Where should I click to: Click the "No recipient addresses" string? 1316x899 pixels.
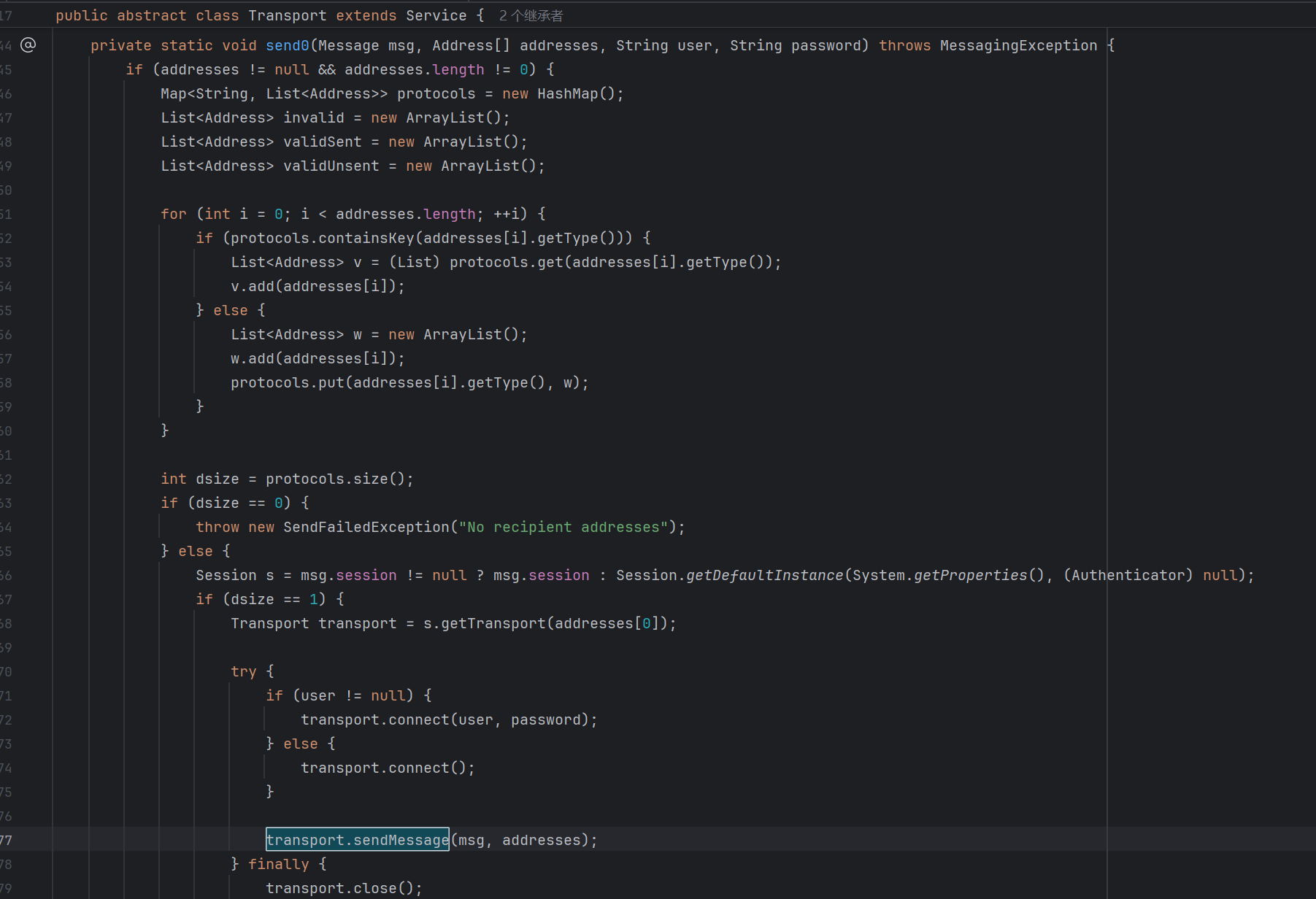coord(563,527)
